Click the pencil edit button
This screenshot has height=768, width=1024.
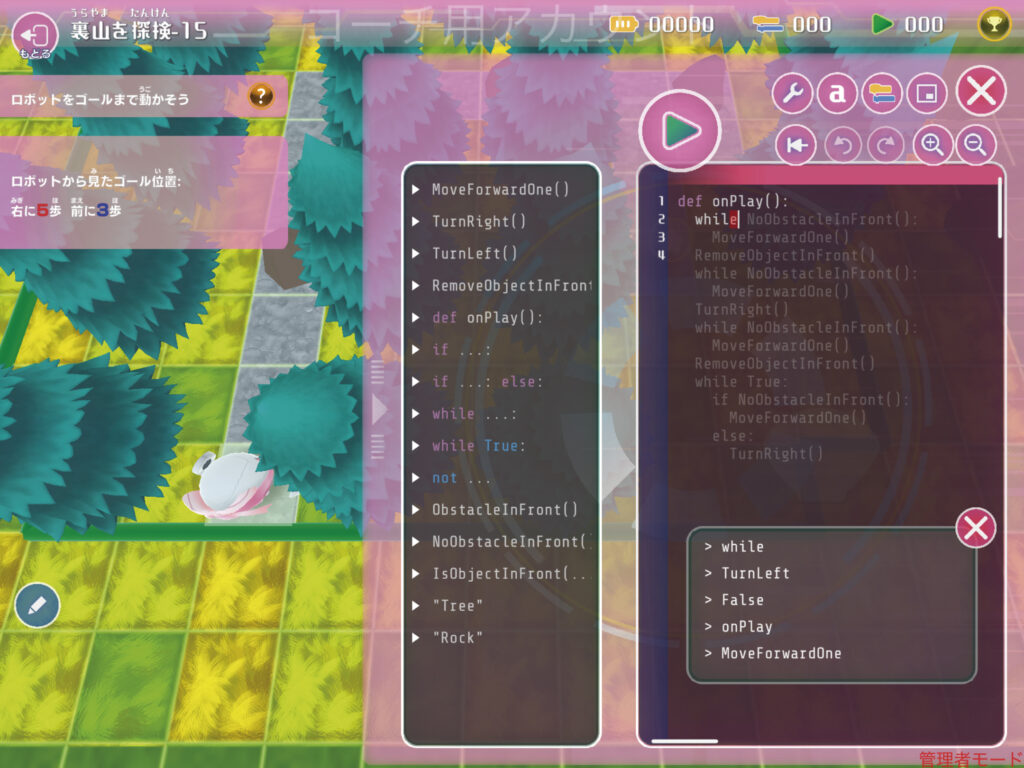click(x=37, y=605)
